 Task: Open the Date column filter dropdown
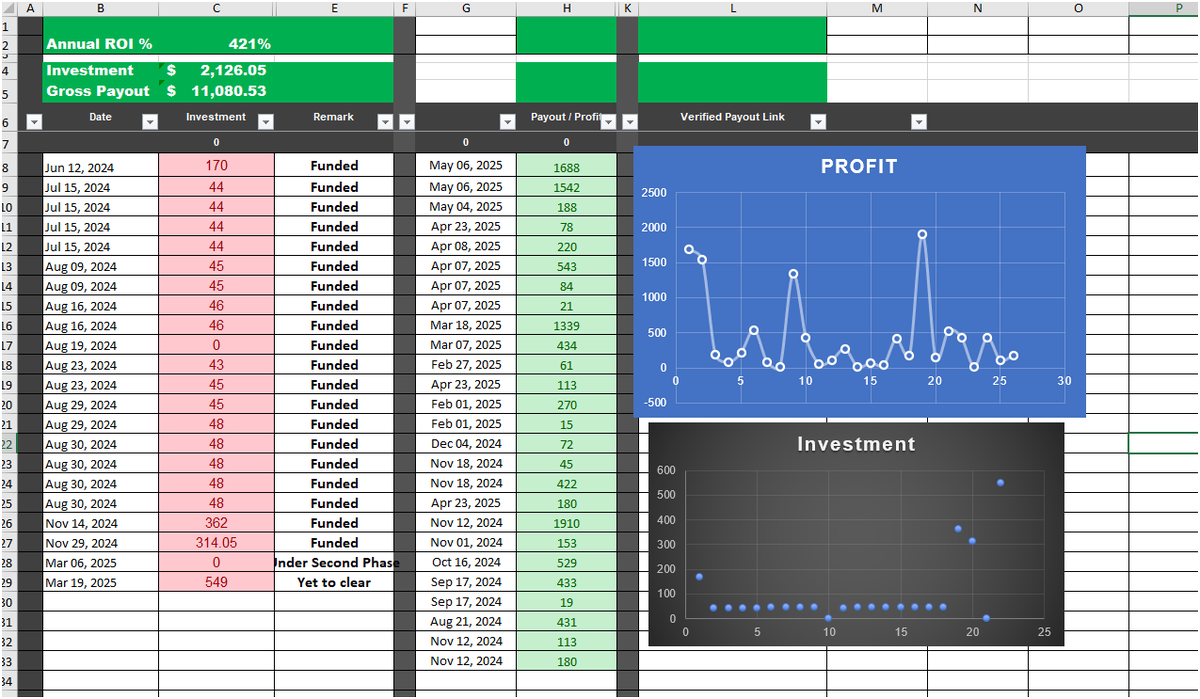[x=150, y=122]
